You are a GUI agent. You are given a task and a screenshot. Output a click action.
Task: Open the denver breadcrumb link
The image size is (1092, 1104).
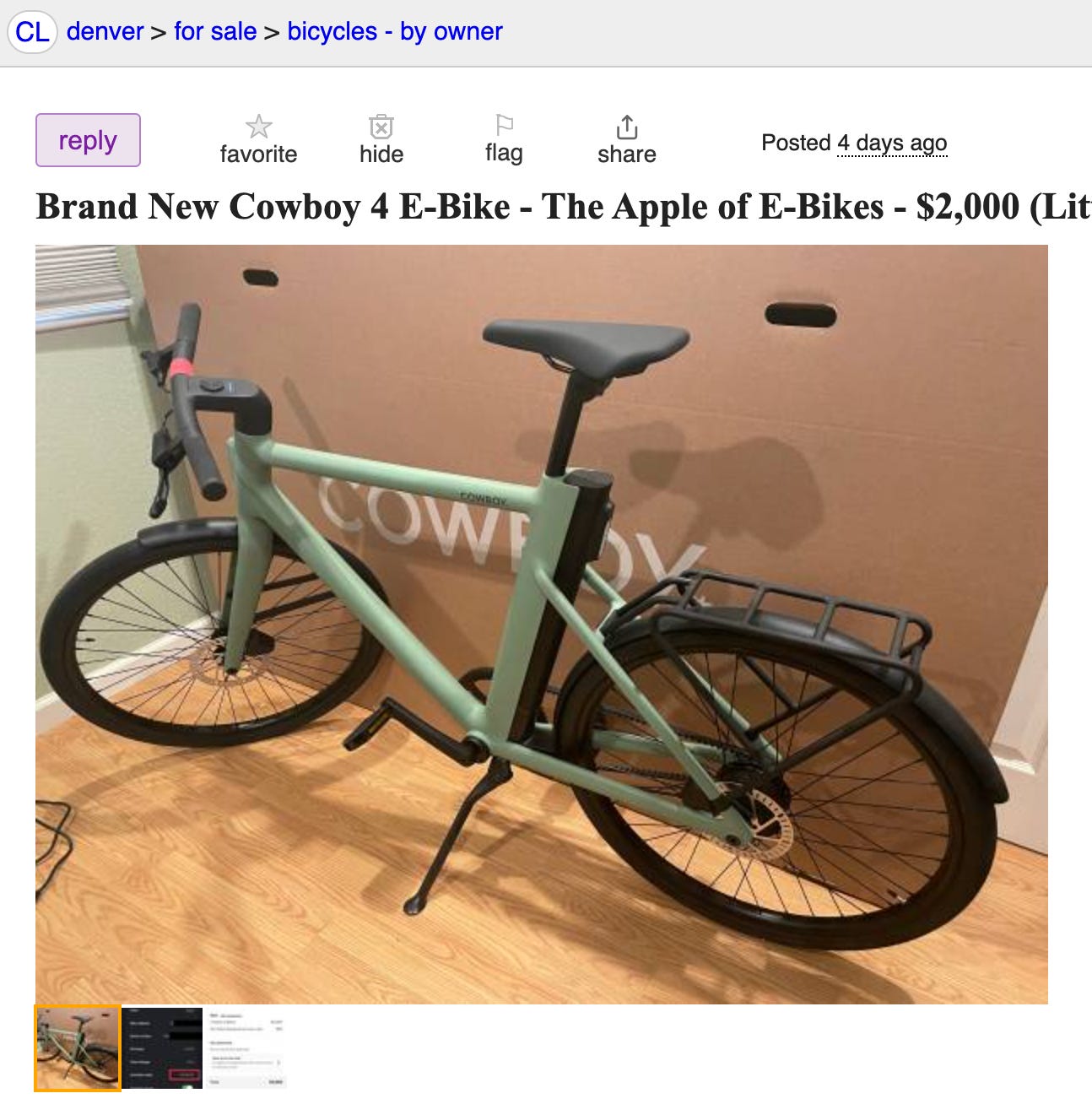(105, 31)
